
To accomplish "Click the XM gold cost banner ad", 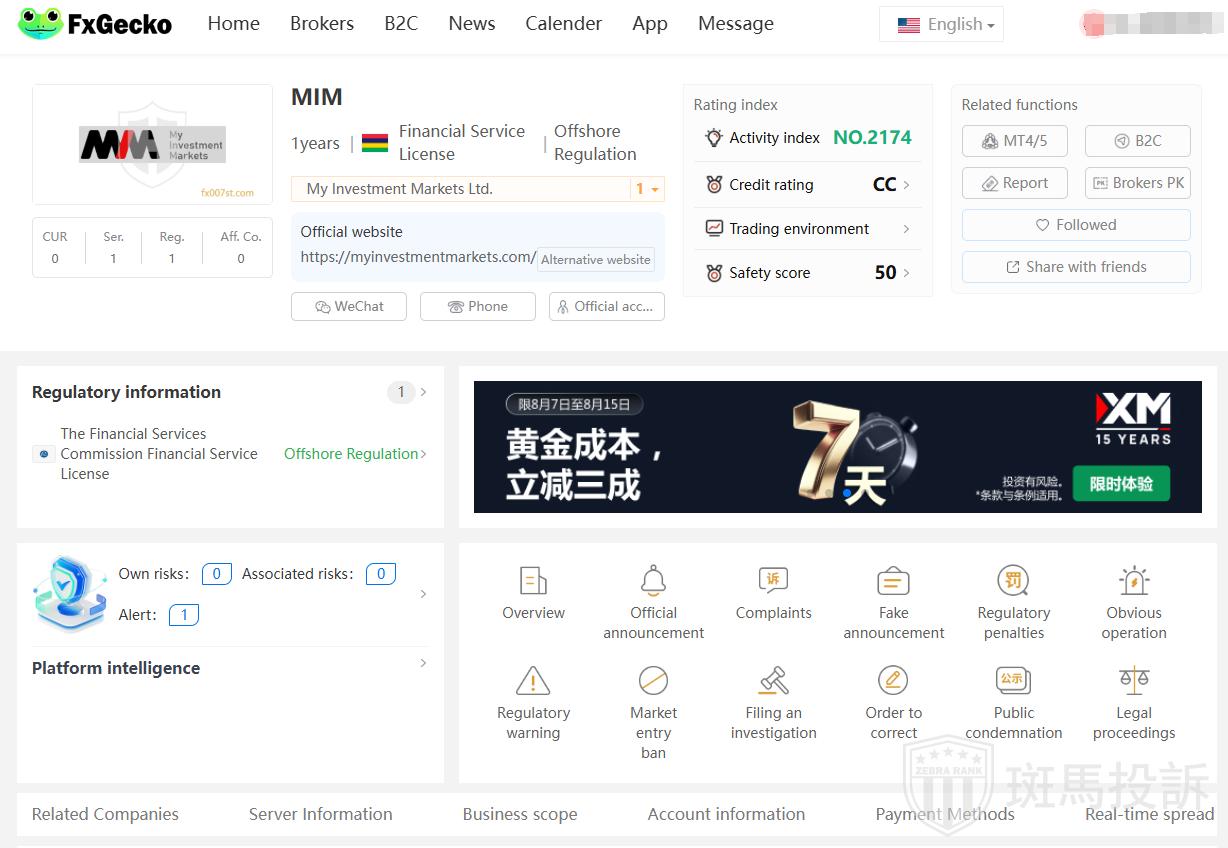I will click(x=837, y=447).
